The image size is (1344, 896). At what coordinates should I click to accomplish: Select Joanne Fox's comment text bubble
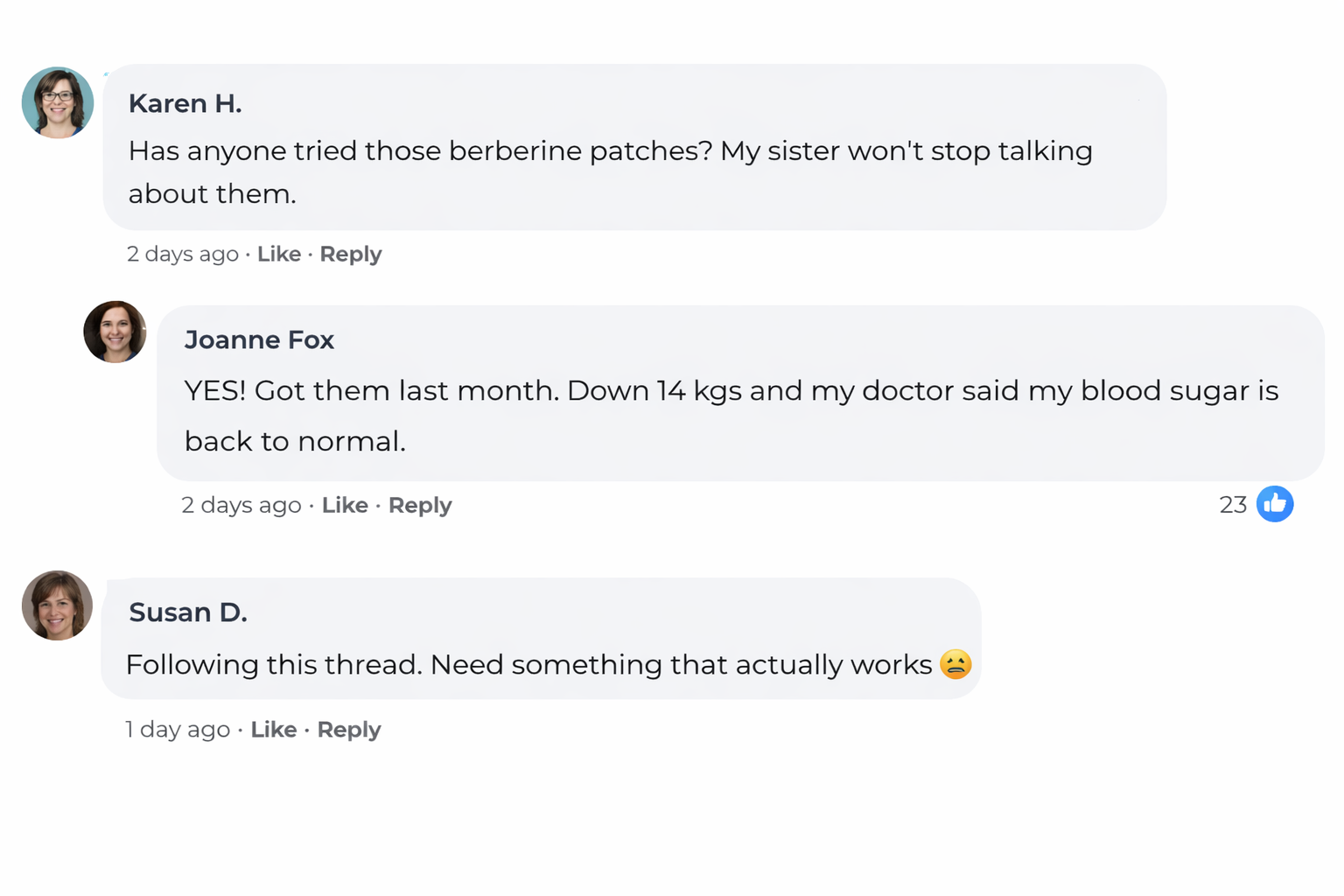point(731,415)
